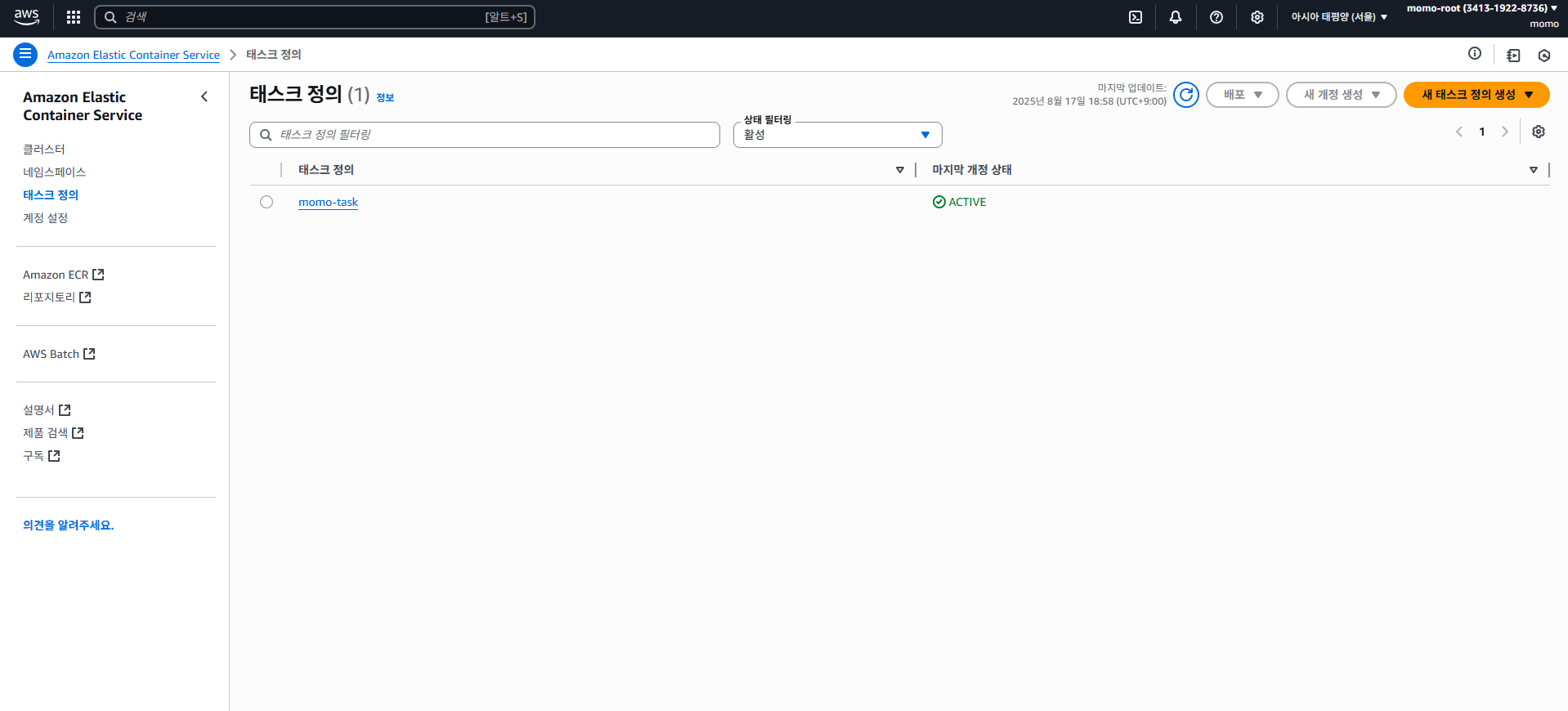
Task: Open the side panel toggle icon next to info
Action: click(x=1513, y=56)
